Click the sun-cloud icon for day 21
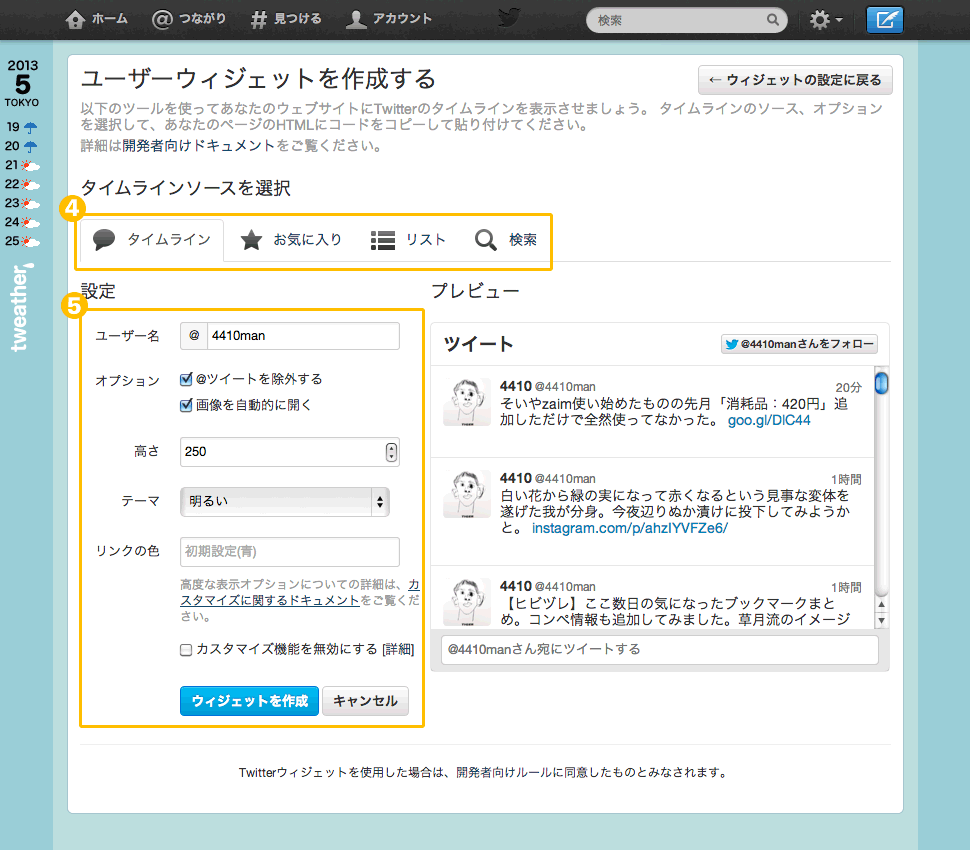Image resolution: width=970 pixels, height=850 pixels. pos(30,166)
